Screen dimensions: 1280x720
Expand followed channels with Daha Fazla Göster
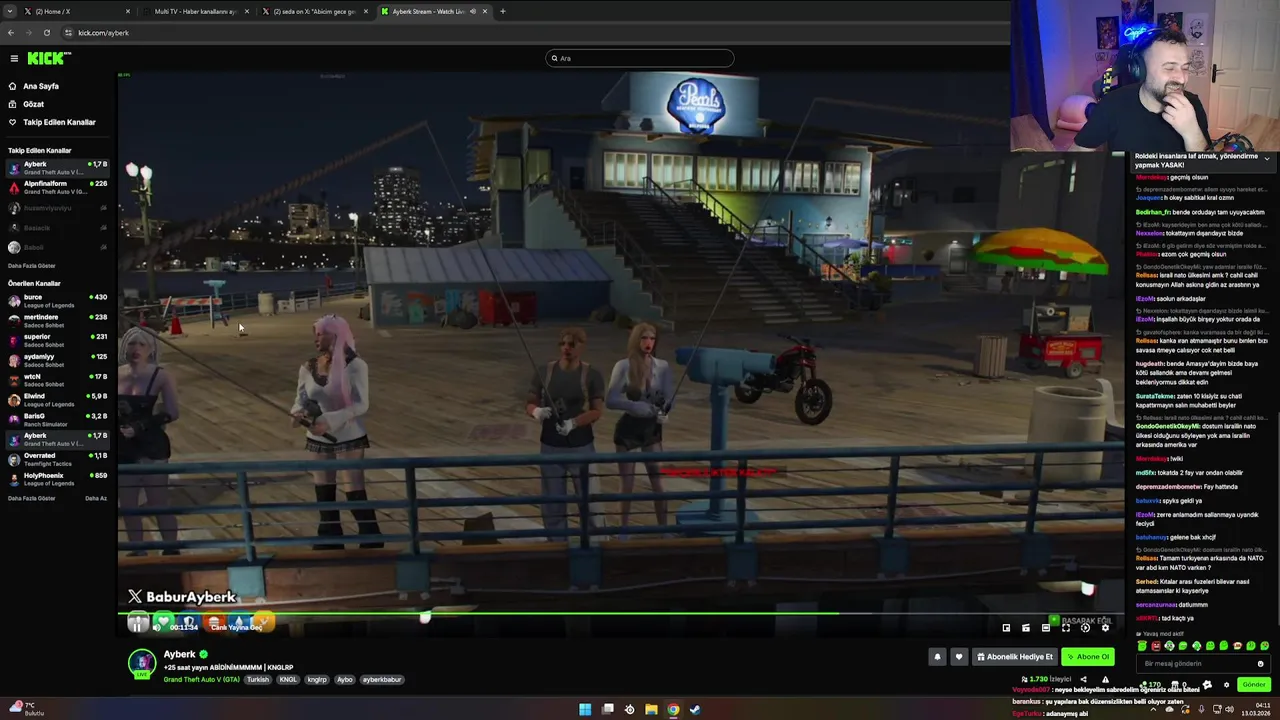coord(32,266)
